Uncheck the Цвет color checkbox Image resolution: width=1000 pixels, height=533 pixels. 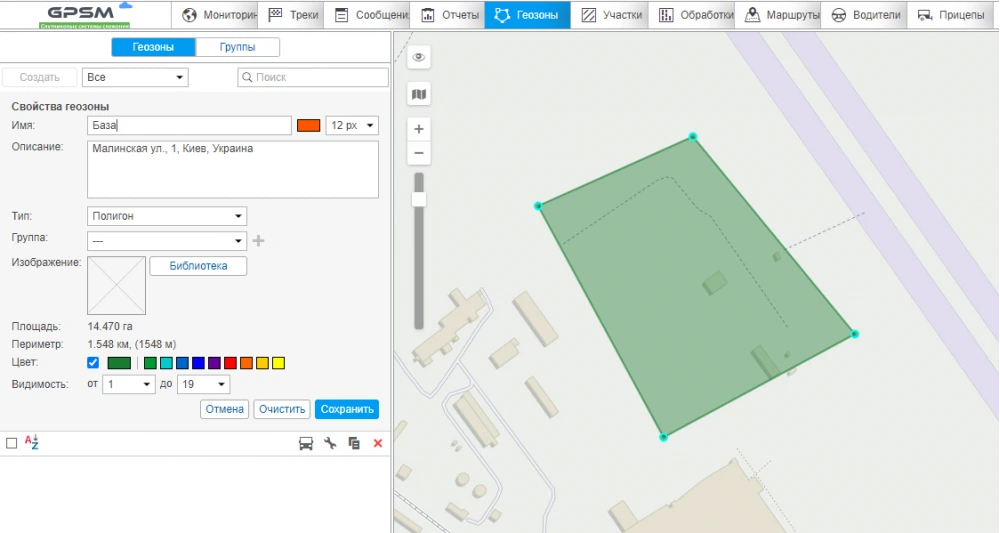(x=94, y=362)
